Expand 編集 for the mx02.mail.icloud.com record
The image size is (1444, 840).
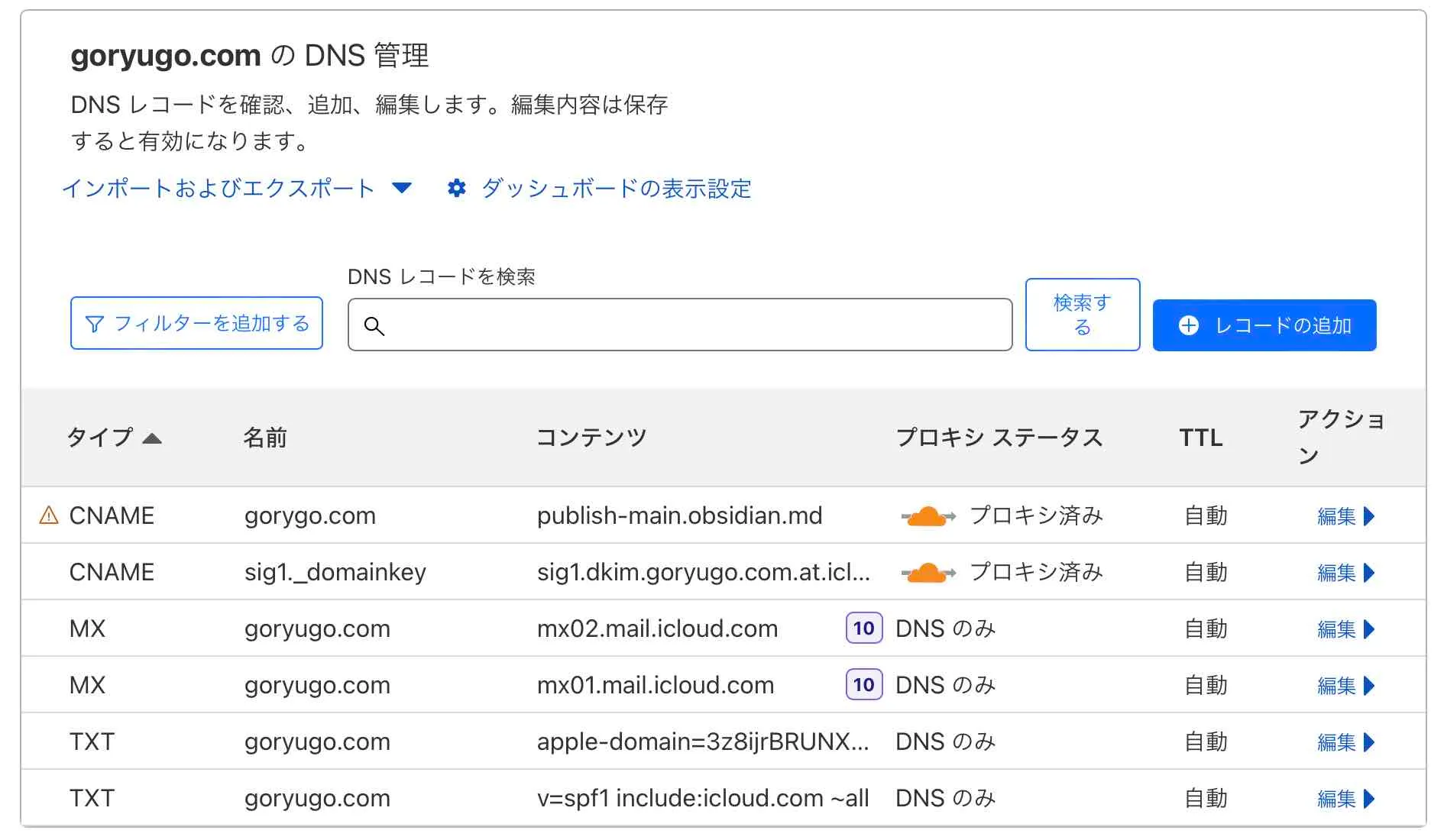pos(1346,629)
